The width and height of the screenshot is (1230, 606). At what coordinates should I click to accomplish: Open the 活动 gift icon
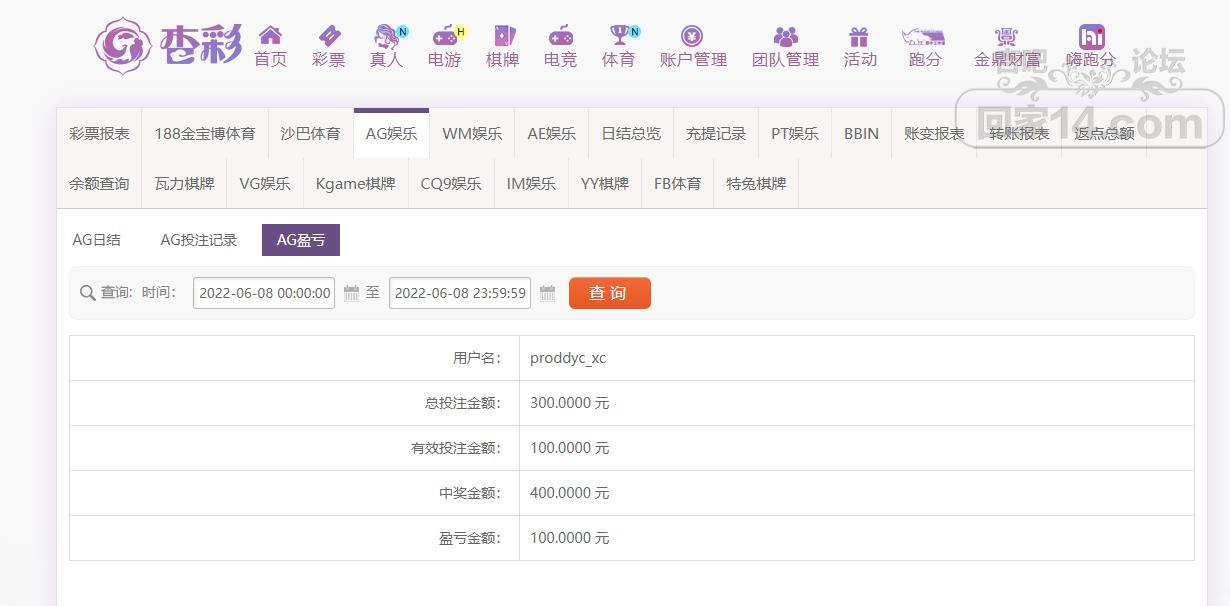click(x=859, y=37)
